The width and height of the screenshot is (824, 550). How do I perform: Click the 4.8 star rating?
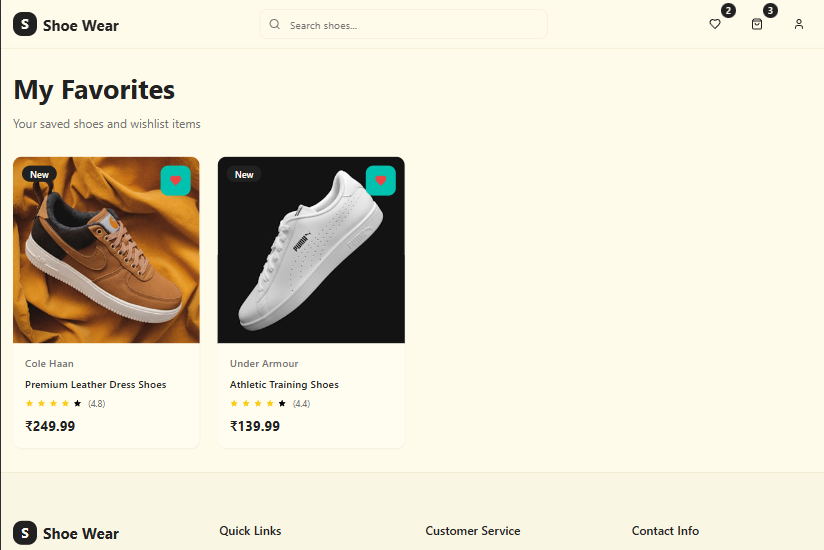65,404
